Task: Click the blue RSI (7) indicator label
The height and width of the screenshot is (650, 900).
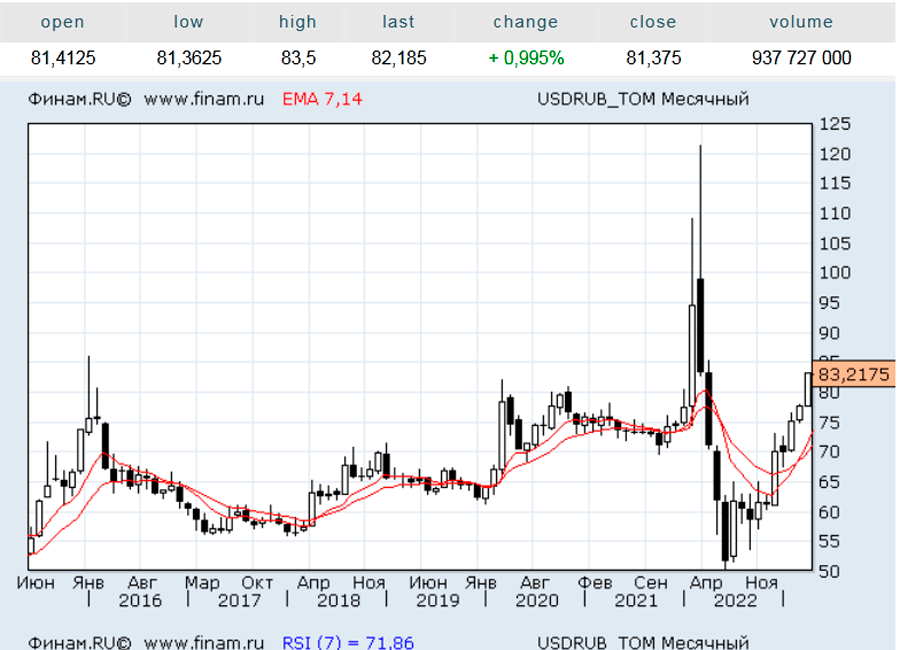Action: point(348,642)
